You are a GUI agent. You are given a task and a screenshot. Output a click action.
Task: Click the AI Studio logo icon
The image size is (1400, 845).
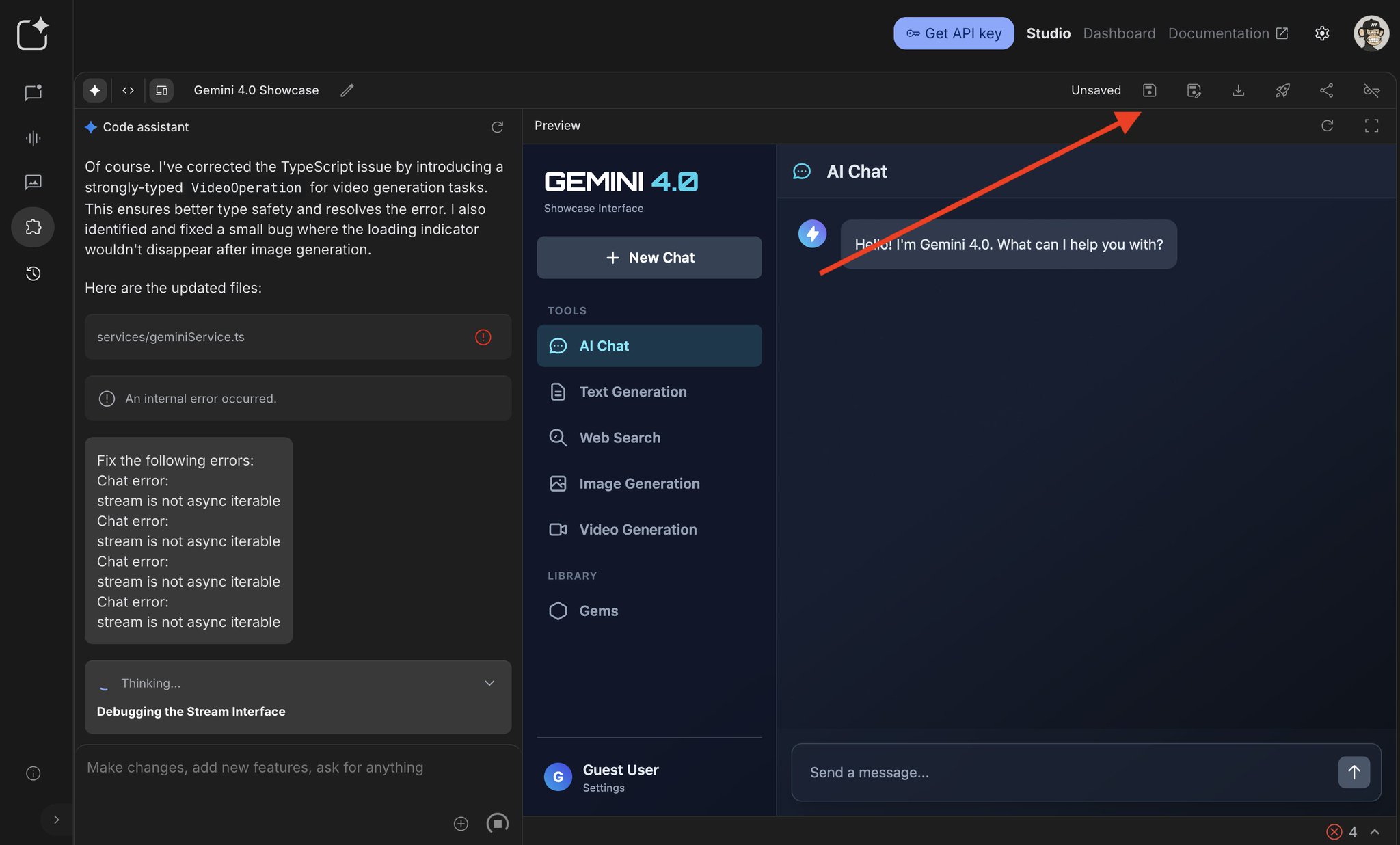(33, 33)
